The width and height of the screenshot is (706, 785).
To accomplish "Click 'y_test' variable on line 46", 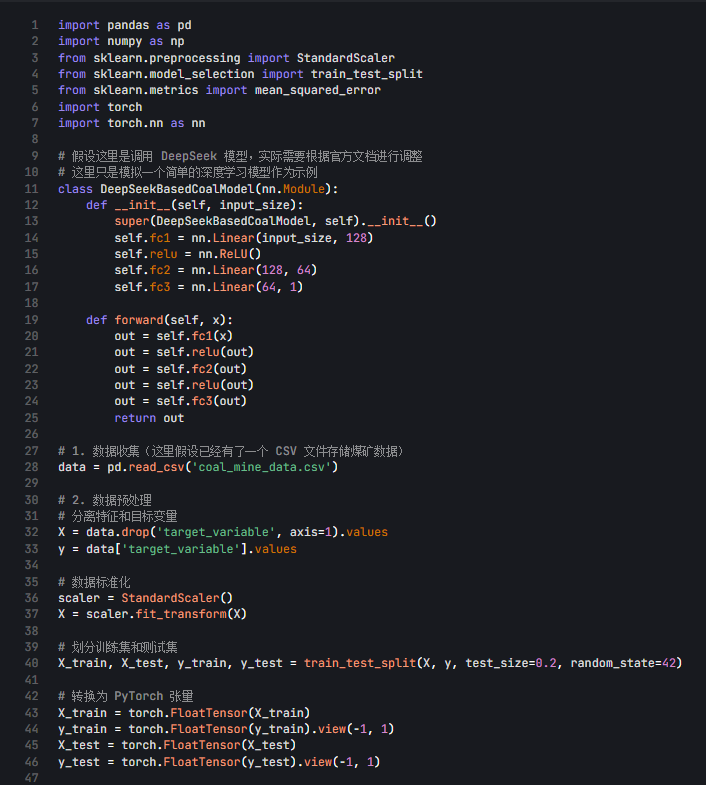I will click(x=79, y=762).
